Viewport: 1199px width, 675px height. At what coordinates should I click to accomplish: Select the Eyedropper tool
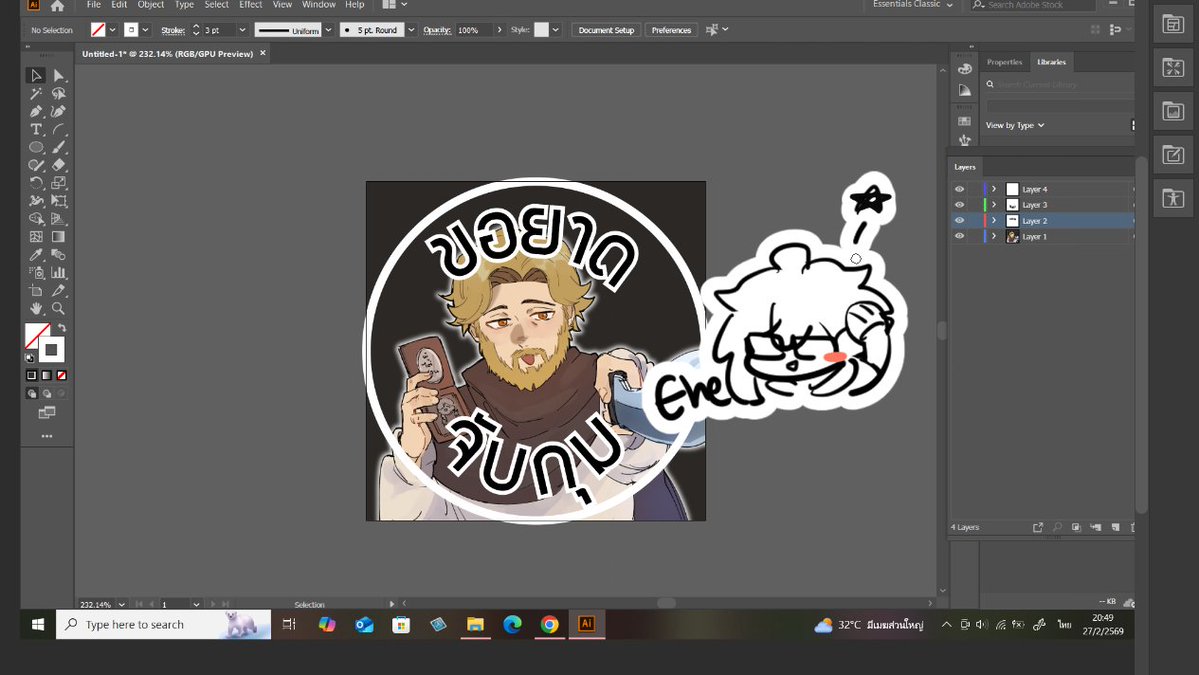pos(35,255)
